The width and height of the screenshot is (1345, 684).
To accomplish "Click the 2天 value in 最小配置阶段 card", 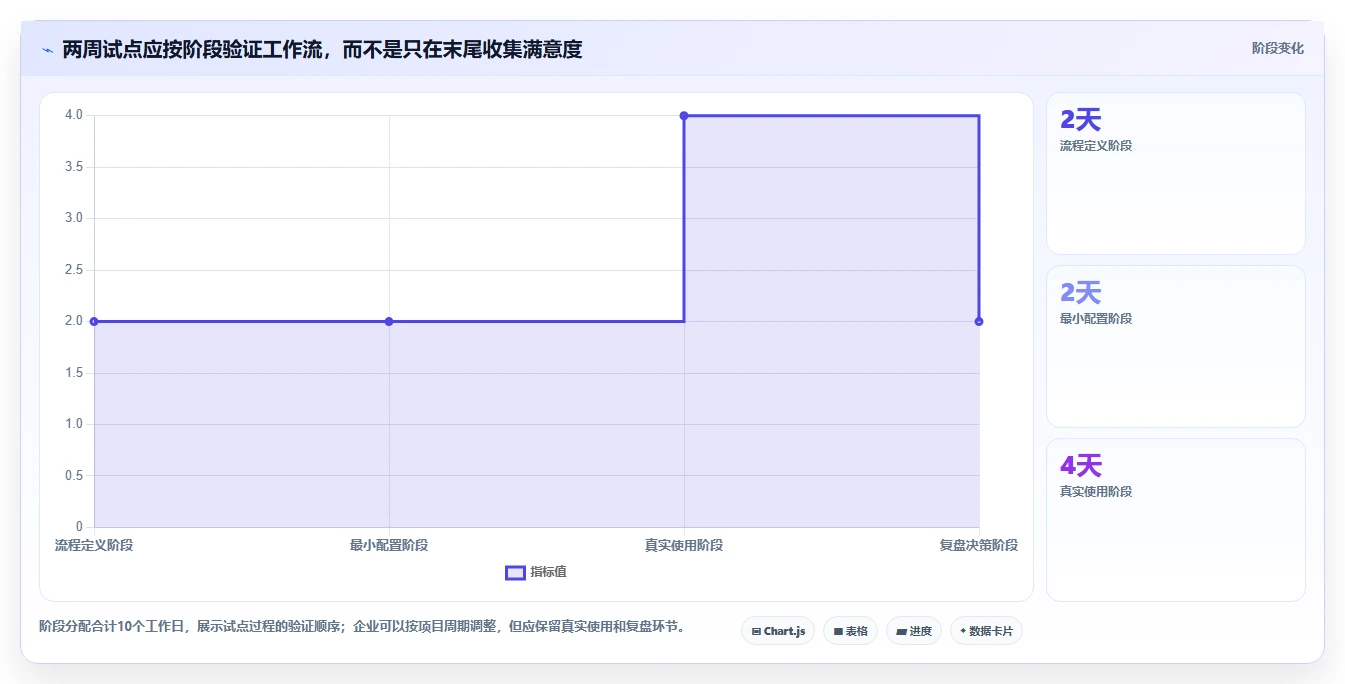I will point(1081,293).
